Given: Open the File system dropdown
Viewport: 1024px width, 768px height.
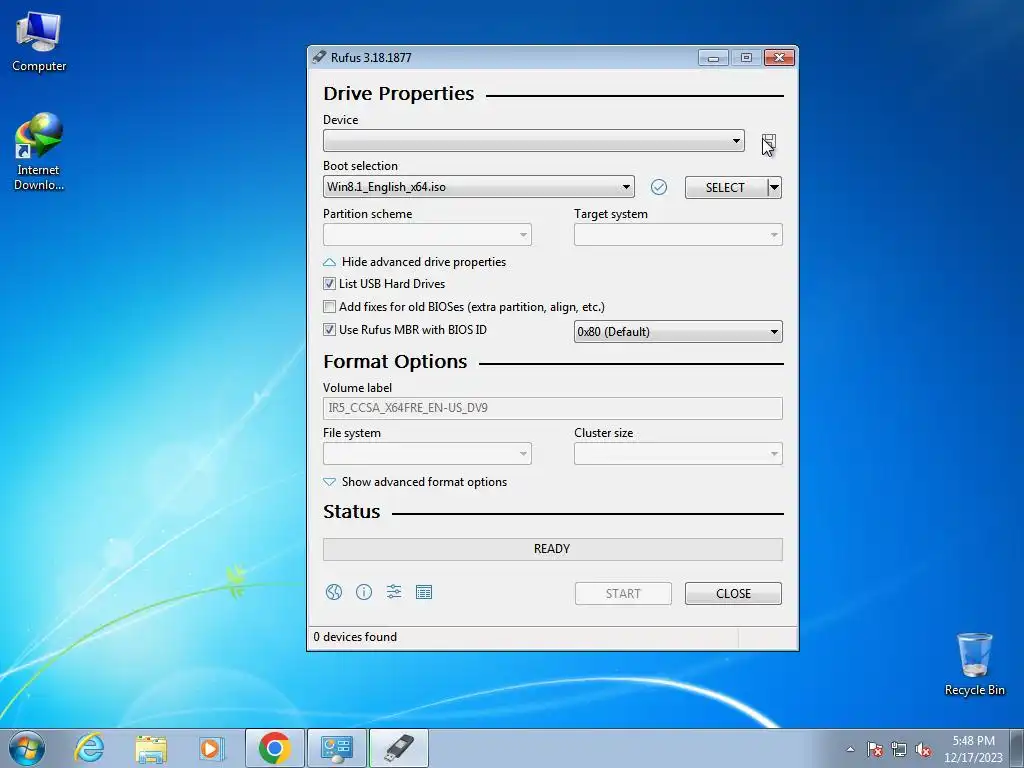Looking at the screenshot, I should [x=427, y=454].
